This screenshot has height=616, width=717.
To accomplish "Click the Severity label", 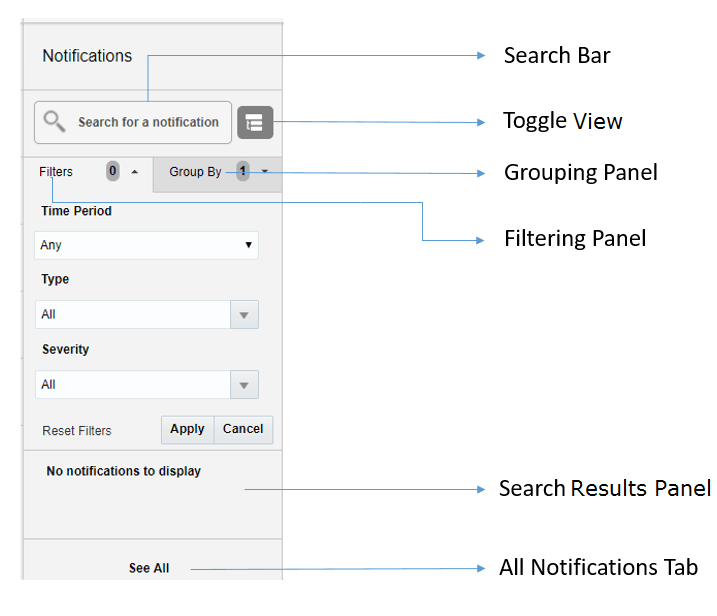I will tap(65, 349).
